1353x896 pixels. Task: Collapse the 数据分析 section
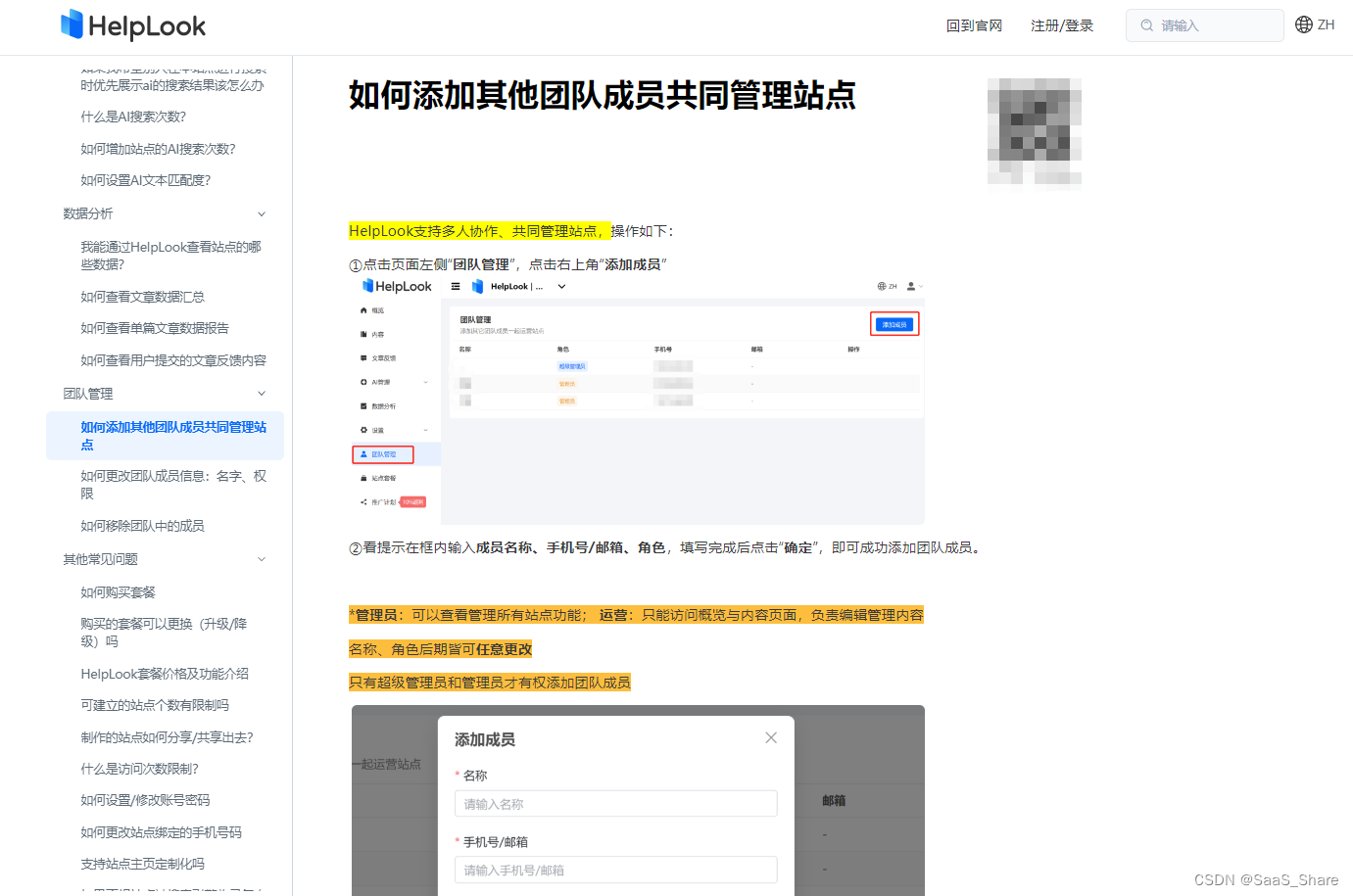tap(262, 213)
